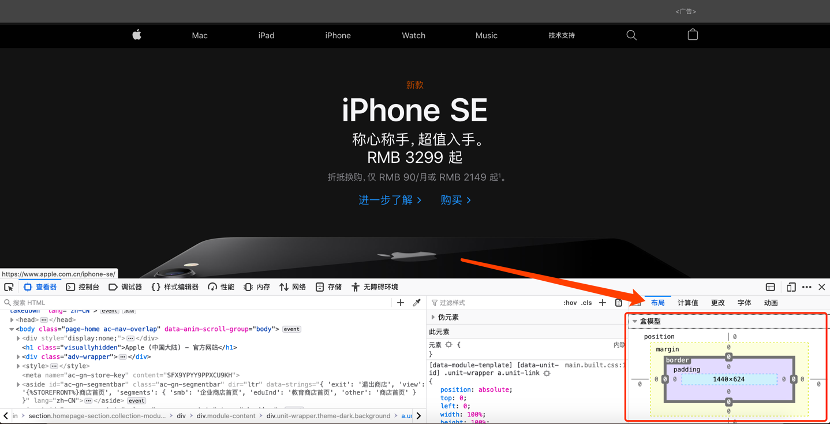Open responsive design mode icon
This screenshot has height=424, width=830.
pos(791,287)
